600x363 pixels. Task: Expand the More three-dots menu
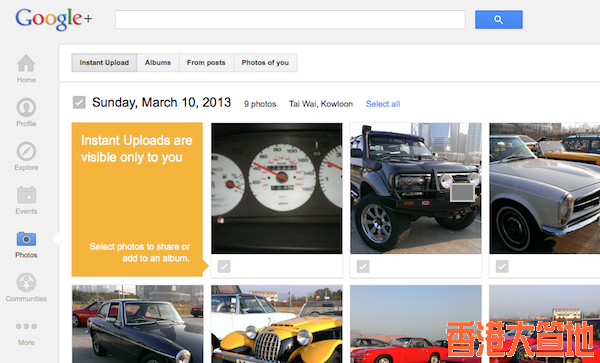tap(26, 326)
